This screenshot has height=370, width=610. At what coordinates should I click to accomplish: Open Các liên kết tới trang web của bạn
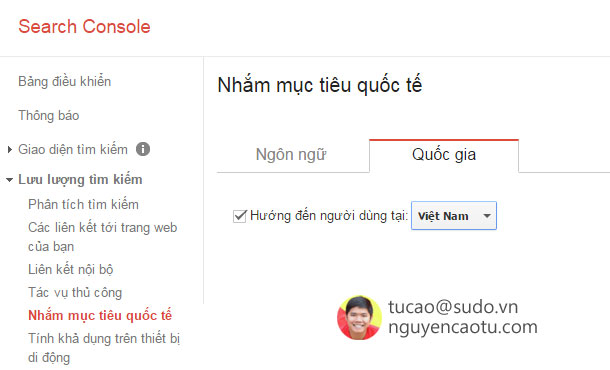pyautogui.click(x=103, y=237)
